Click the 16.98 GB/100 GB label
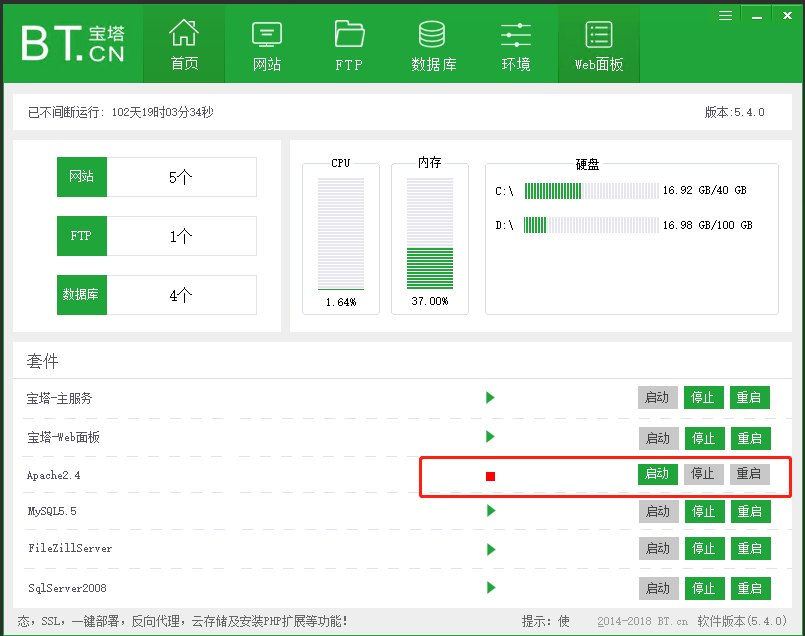Screen dimensions: 805x636 [707, 225]
